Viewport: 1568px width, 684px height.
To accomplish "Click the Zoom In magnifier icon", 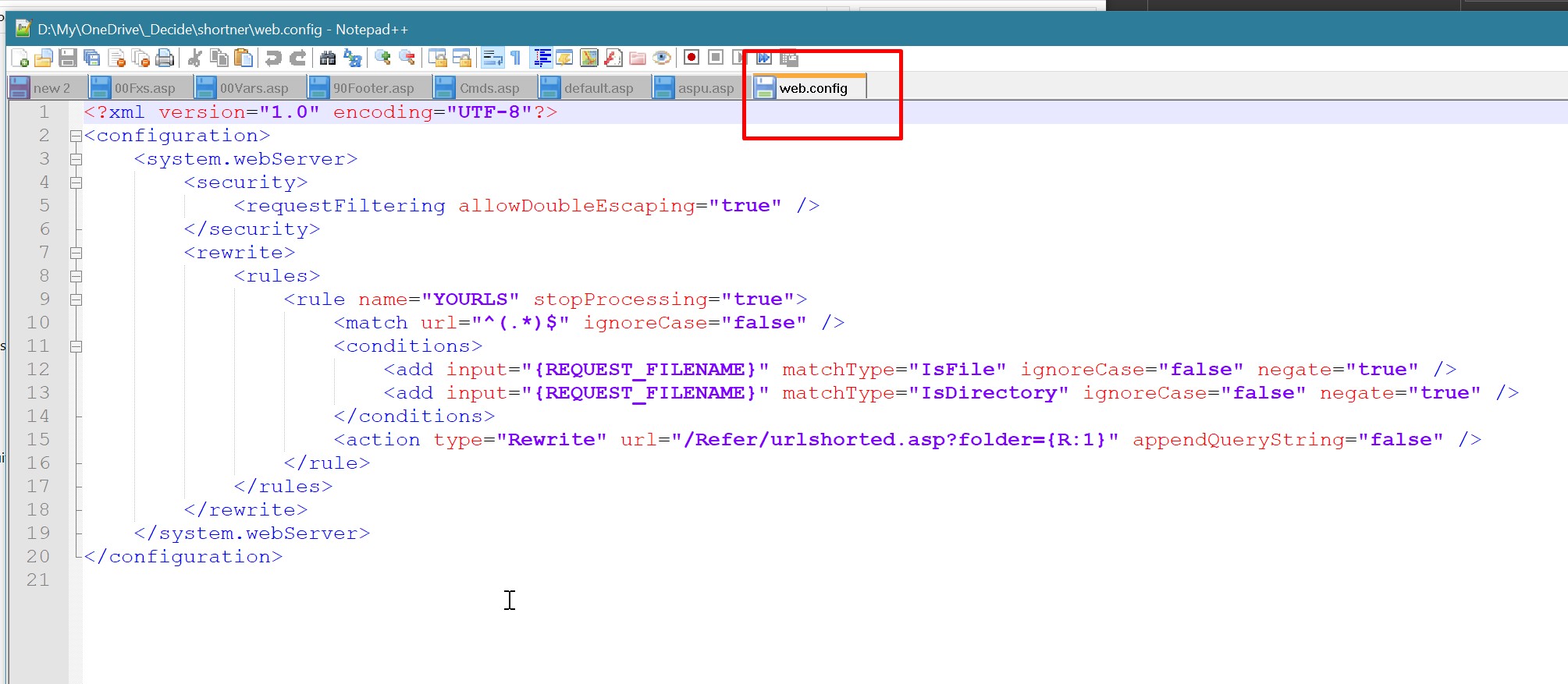I will point(382,58).
